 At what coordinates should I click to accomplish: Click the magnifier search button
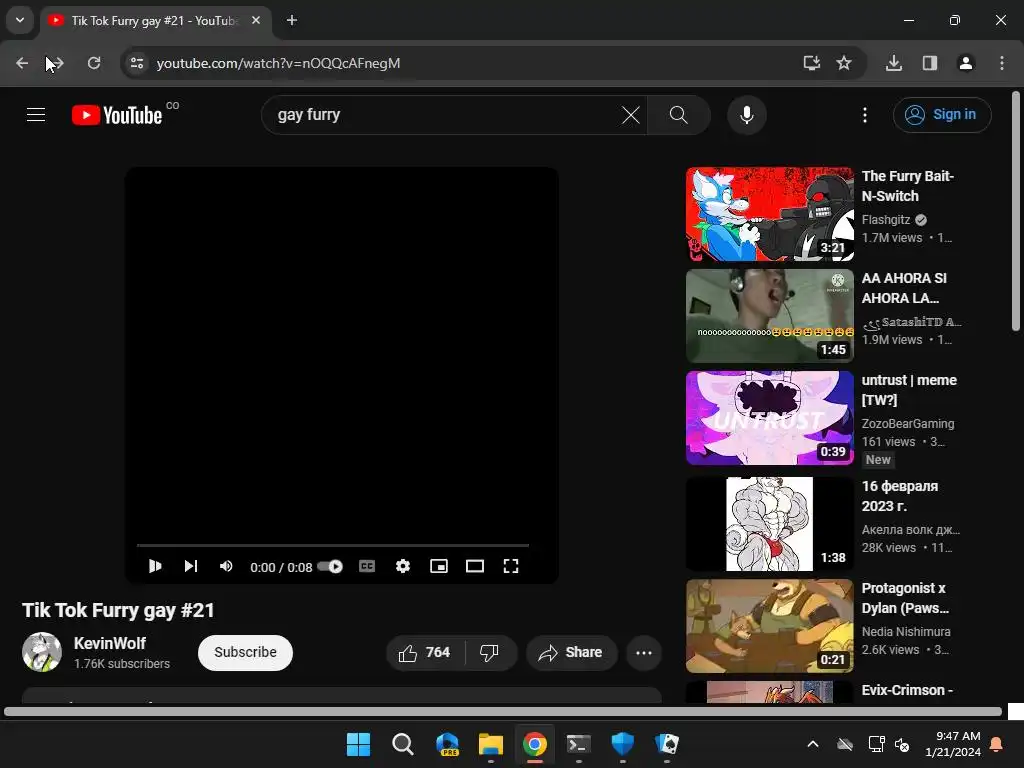679,115
